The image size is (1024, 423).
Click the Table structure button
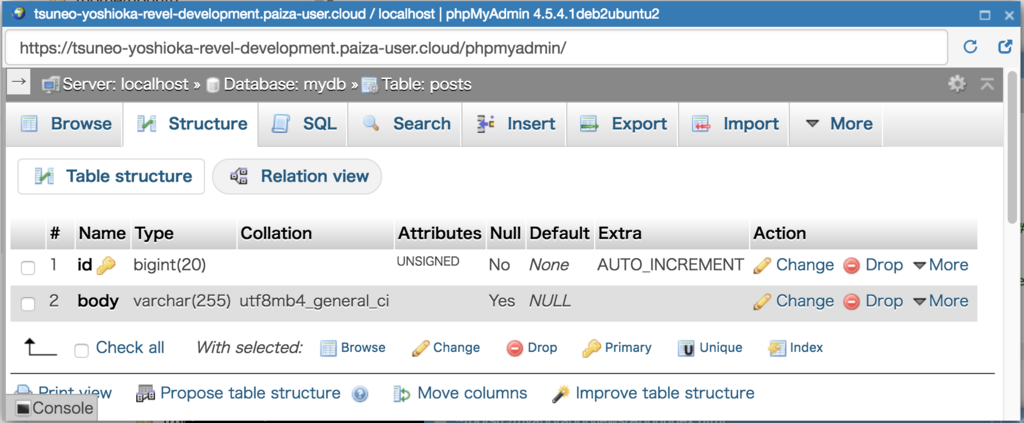(111, 176)
